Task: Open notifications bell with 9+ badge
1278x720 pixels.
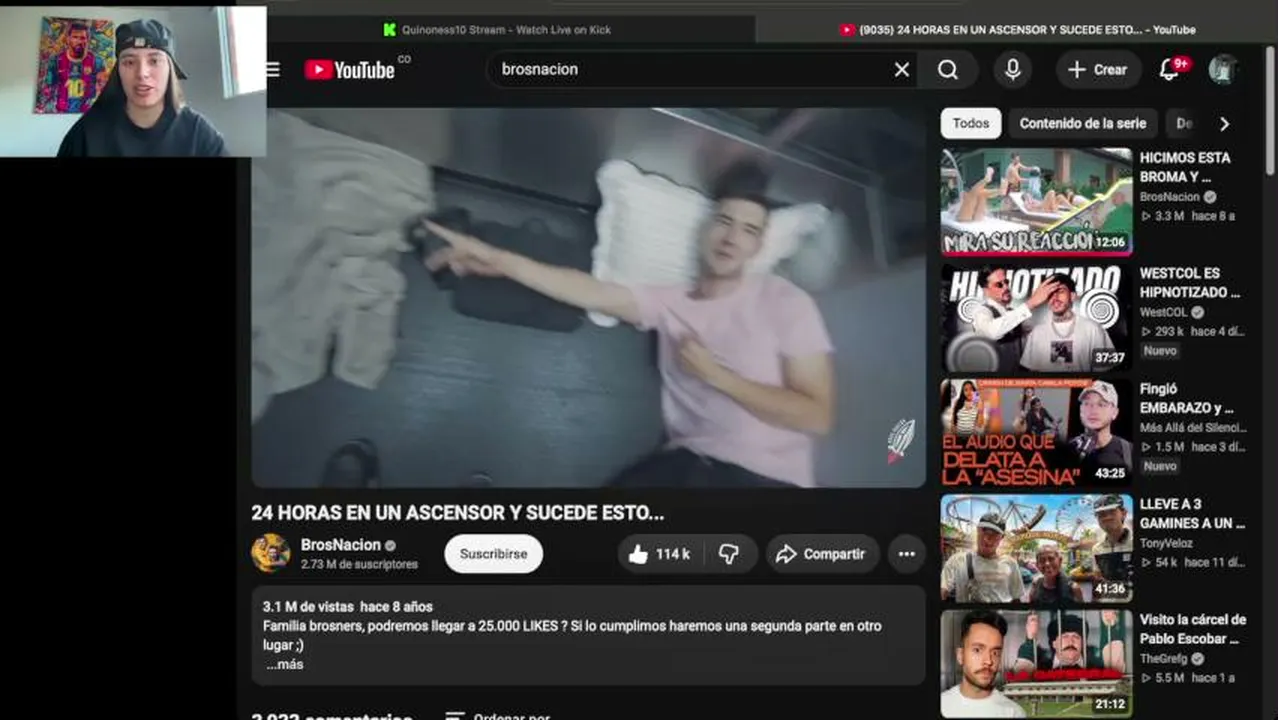Action: (1170, 69)
